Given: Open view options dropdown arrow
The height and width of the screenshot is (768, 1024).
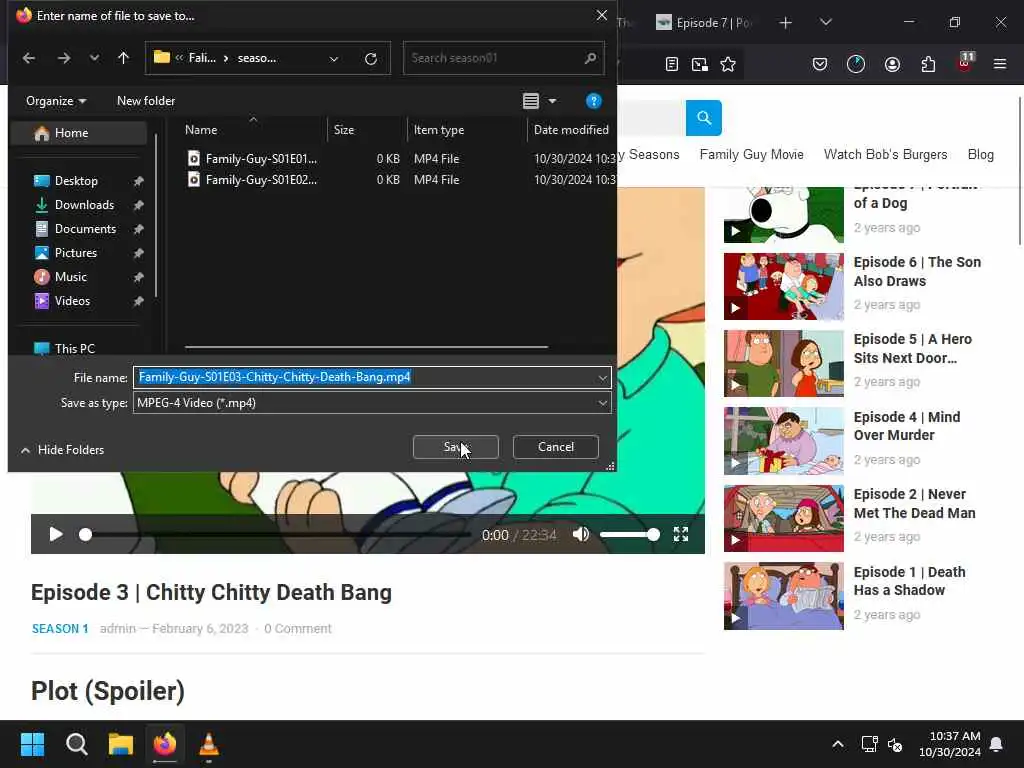Looking at the screenshot, I should tap(552, 101).
